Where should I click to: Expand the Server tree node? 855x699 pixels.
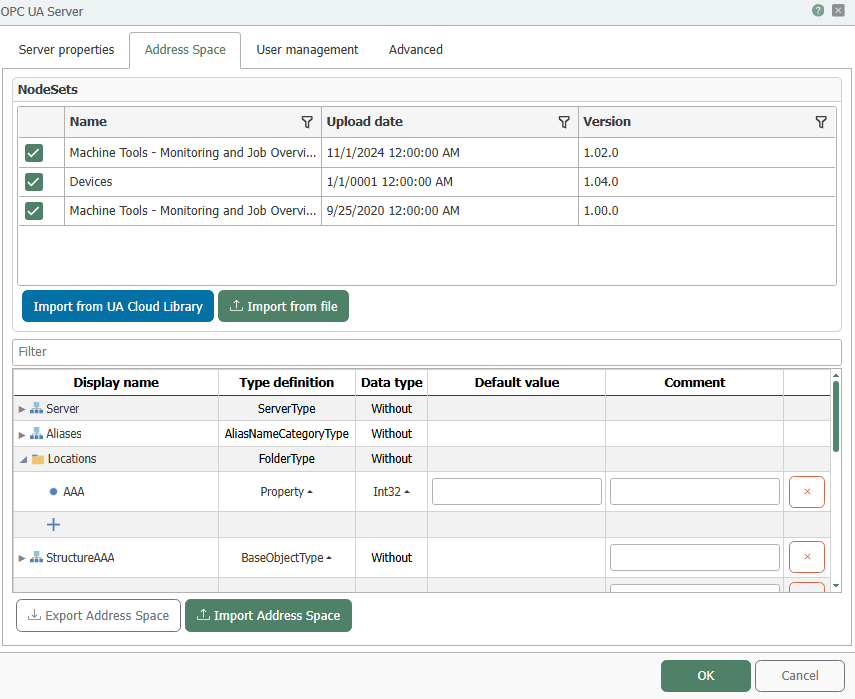coord(22,409)
